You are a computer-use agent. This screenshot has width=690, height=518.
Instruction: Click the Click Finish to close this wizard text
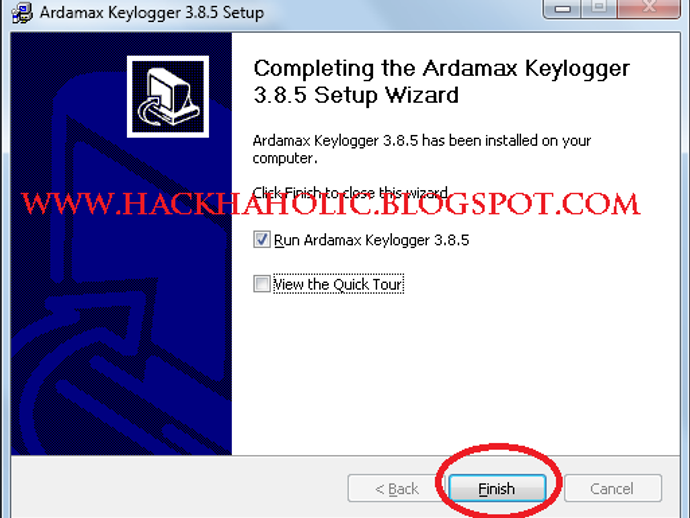click(x=350, y=192)
